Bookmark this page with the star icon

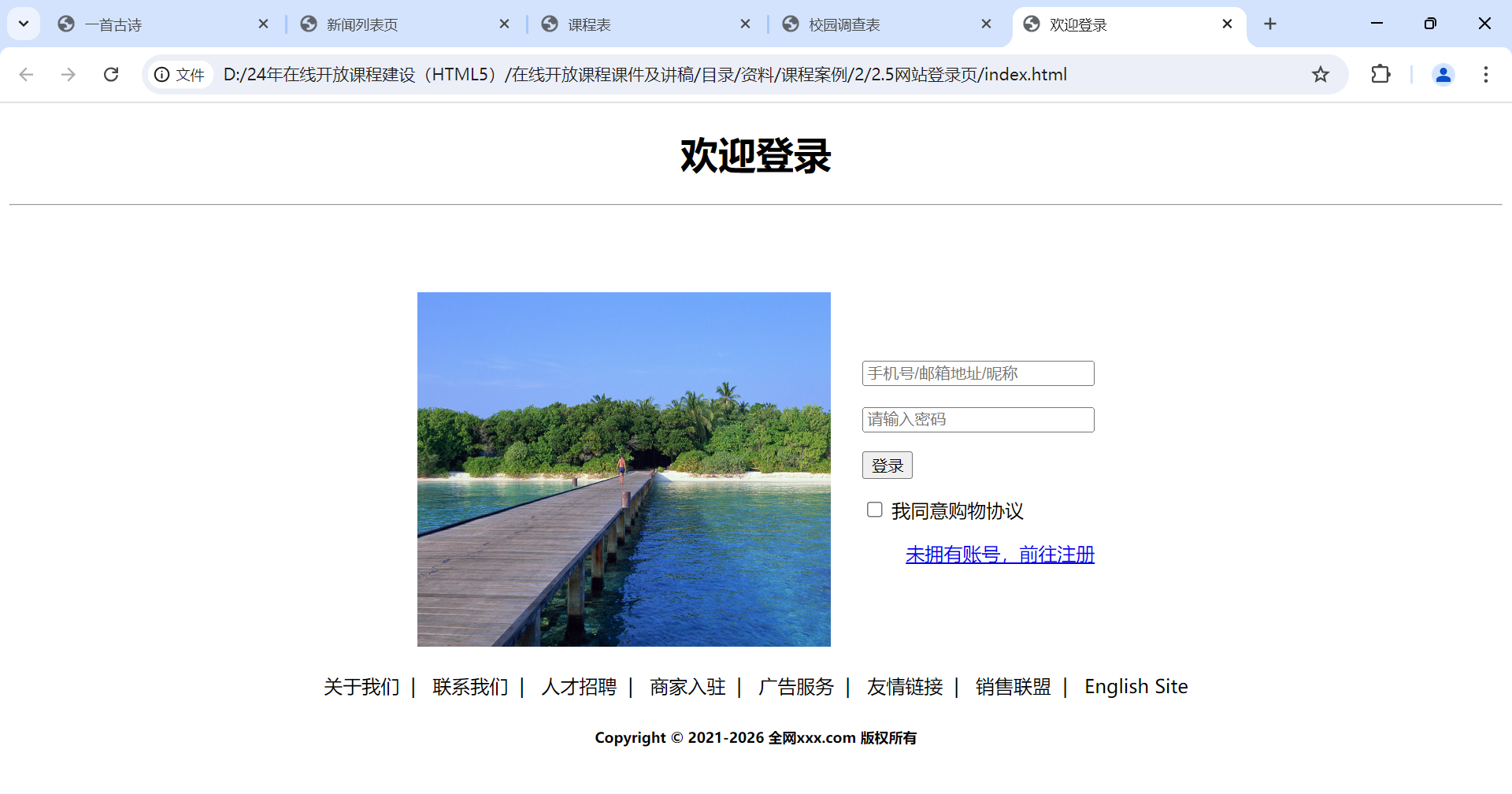click(x=1321, y=74)
